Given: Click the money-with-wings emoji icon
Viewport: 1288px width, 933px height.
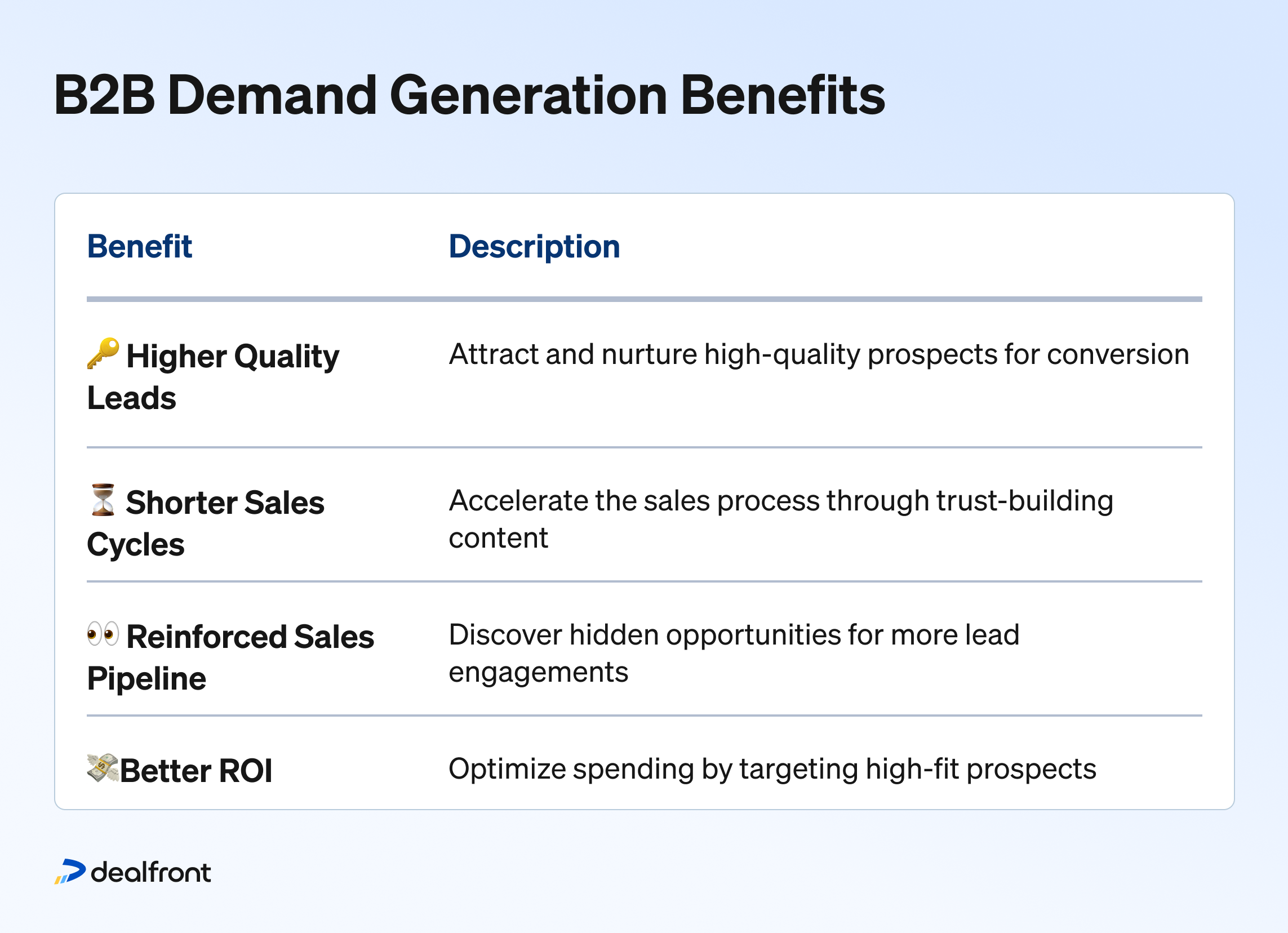Looking at the screenshot, I should point(103,768).
